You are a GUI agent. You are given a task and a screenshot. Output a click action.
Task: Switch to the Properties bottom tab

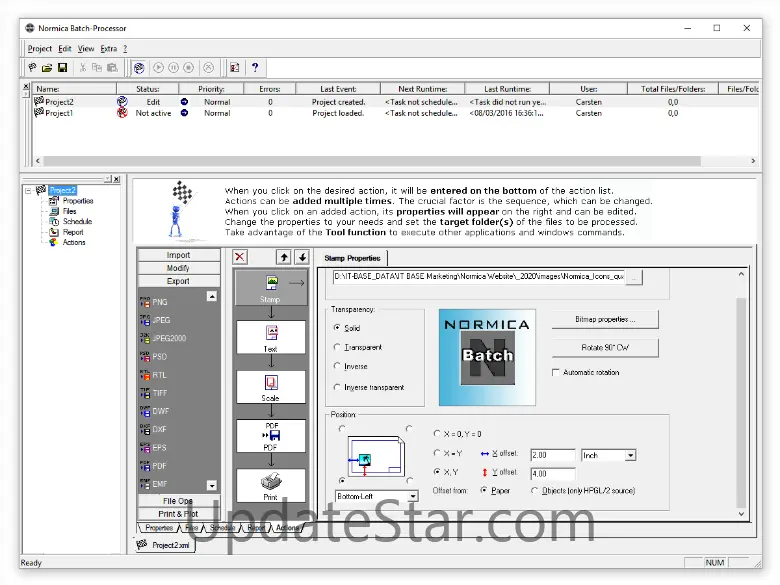point(159,528)
